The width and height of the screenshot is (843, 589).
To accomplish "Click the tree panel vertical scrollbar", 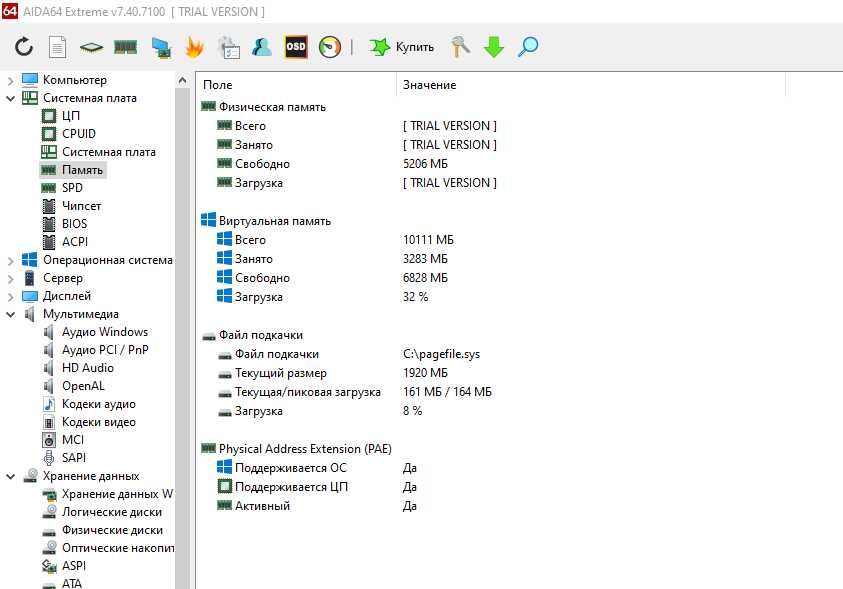I will coord(182,339).
